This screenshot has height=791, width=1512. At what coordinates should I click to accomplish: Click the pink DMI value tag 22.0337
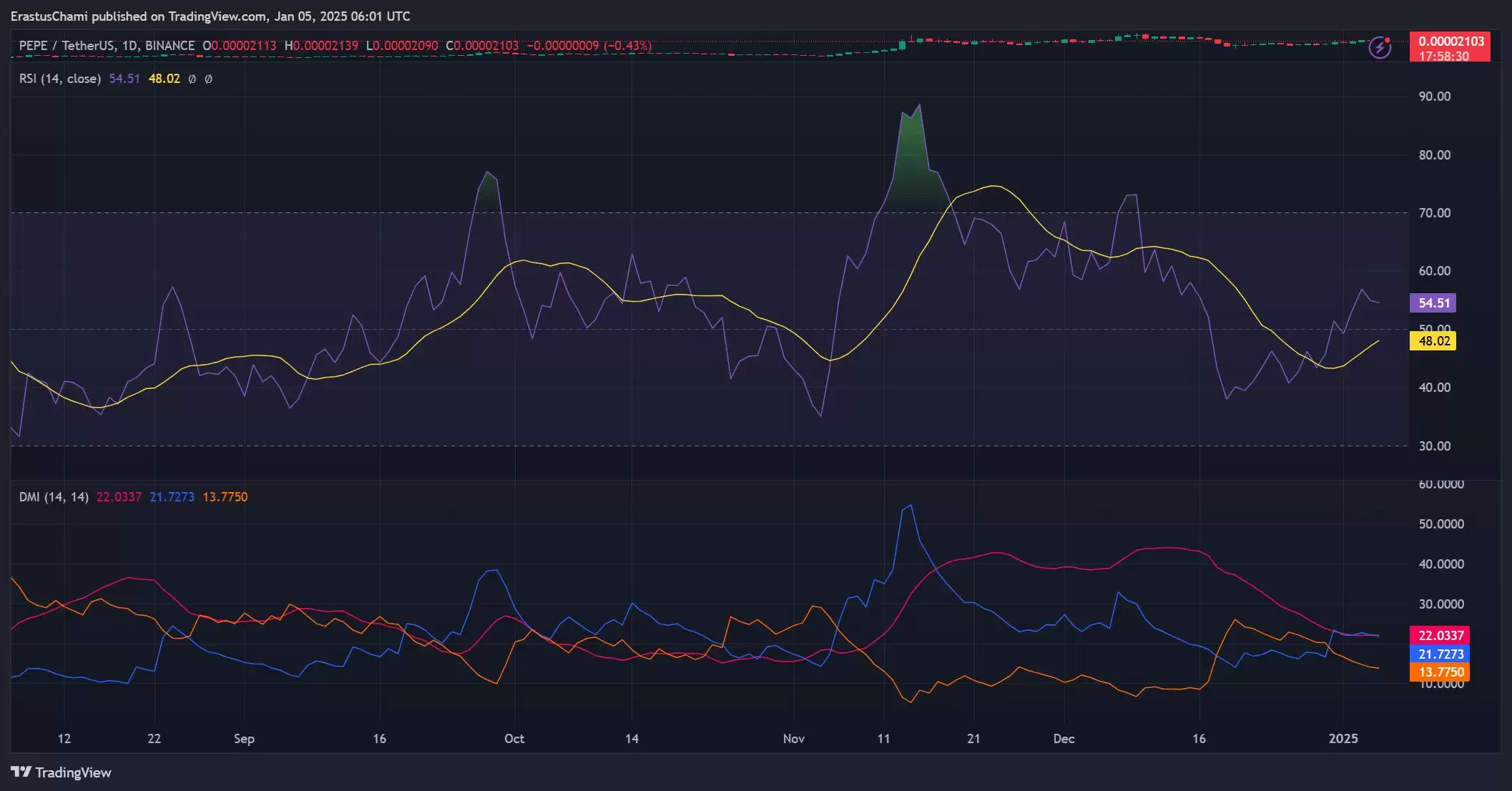(x=1440, y=635)
